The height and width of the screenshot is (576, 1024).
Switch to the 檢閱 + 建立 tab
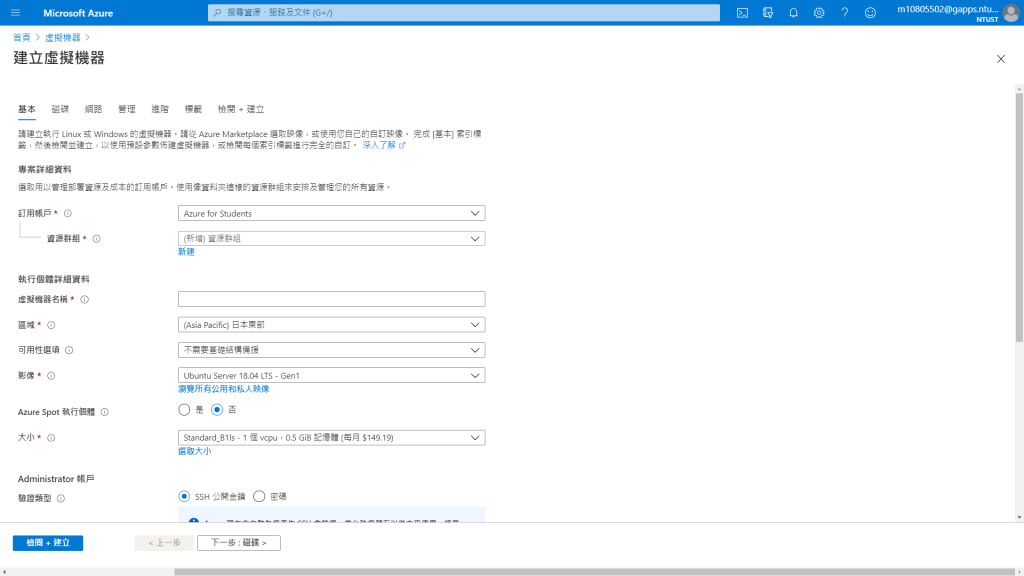coord(241,109)
